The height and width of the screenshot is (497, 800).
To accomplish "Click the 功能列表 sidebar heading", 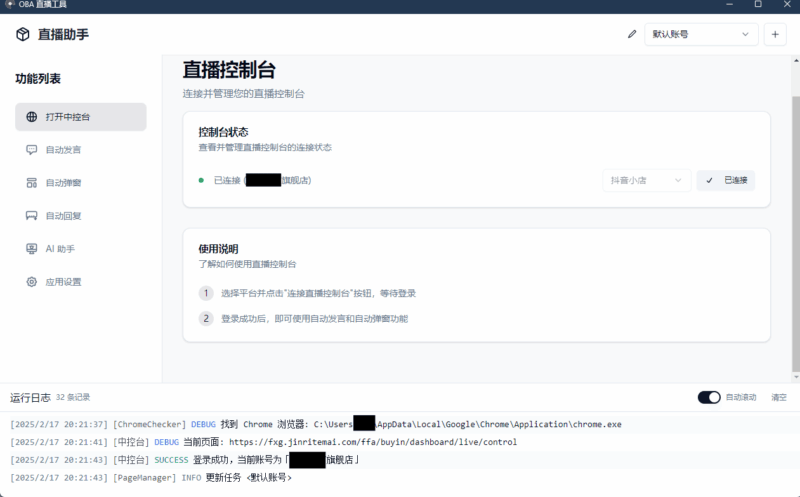I will [38, 79].
